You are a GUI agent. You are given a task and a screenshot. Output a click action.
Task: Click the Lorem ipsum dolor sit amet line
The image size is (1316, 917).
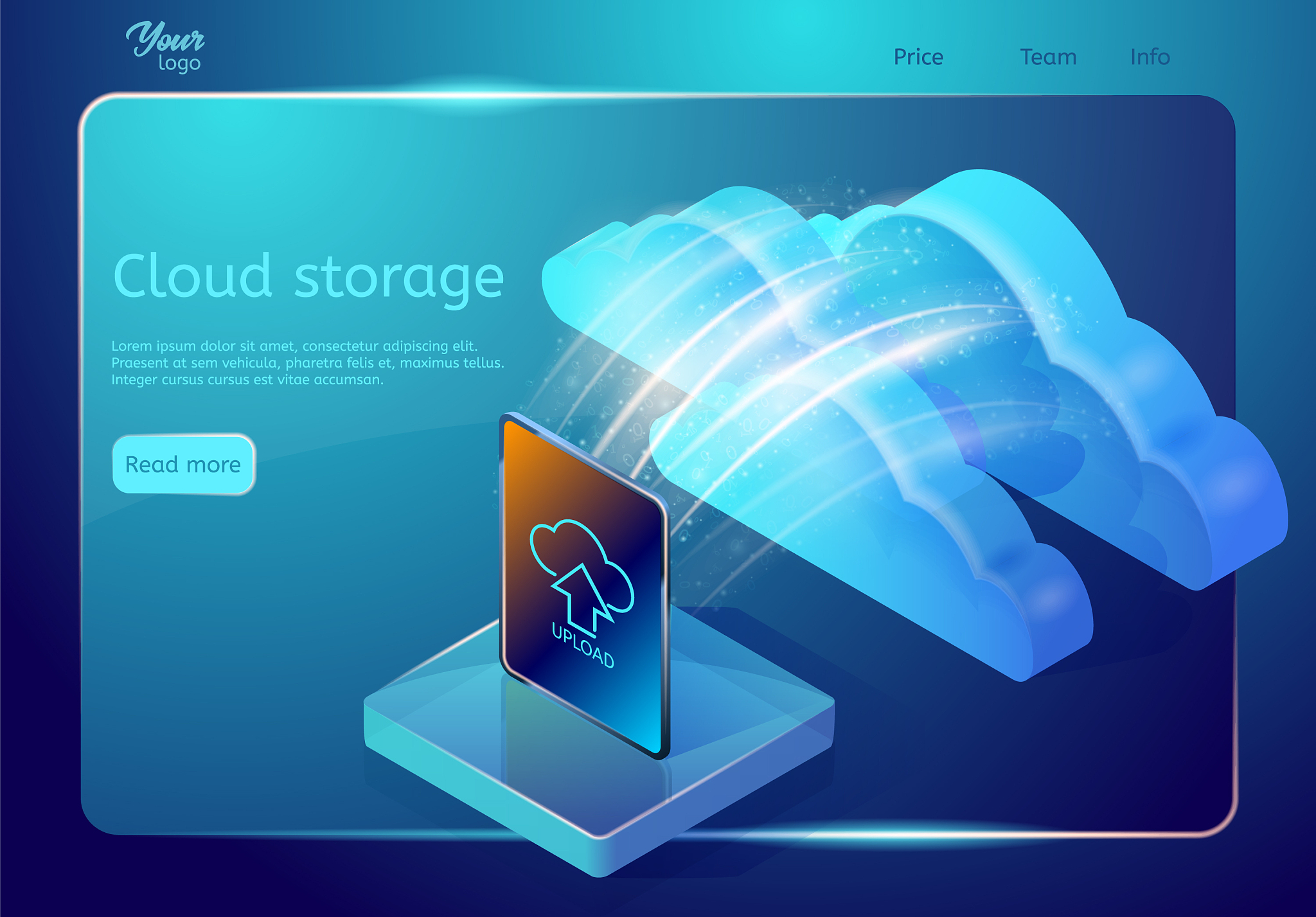(294, 346)
